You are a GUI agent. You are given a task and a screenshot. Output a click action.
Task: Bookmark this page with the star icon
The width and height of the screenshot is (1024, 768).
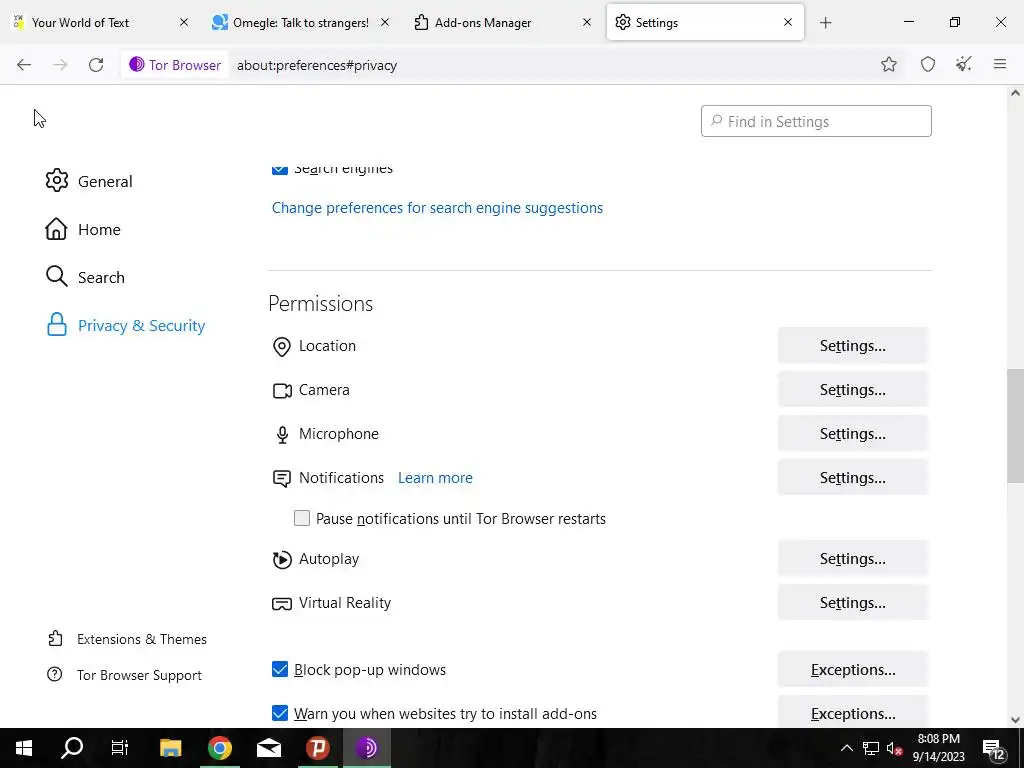(888, 65)
